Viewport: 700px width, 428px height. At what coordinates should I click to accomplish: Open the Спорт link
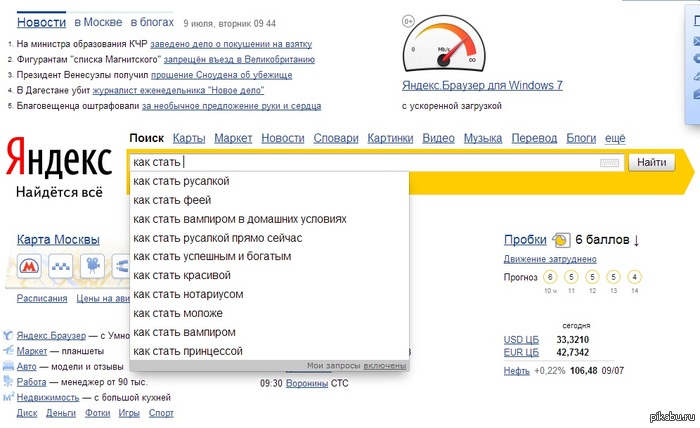(161, 413)
